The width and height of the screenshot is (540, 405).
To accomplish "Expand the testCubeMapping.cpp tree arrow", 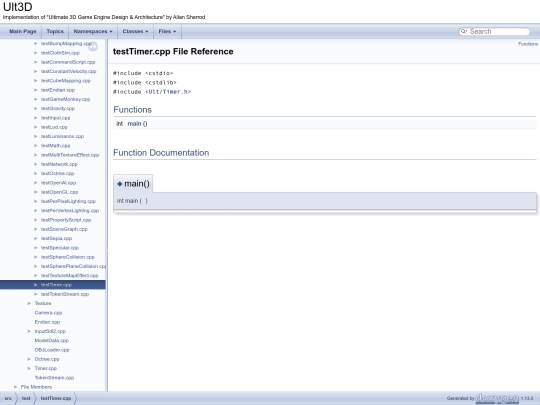I will click(x=35, y=81).
